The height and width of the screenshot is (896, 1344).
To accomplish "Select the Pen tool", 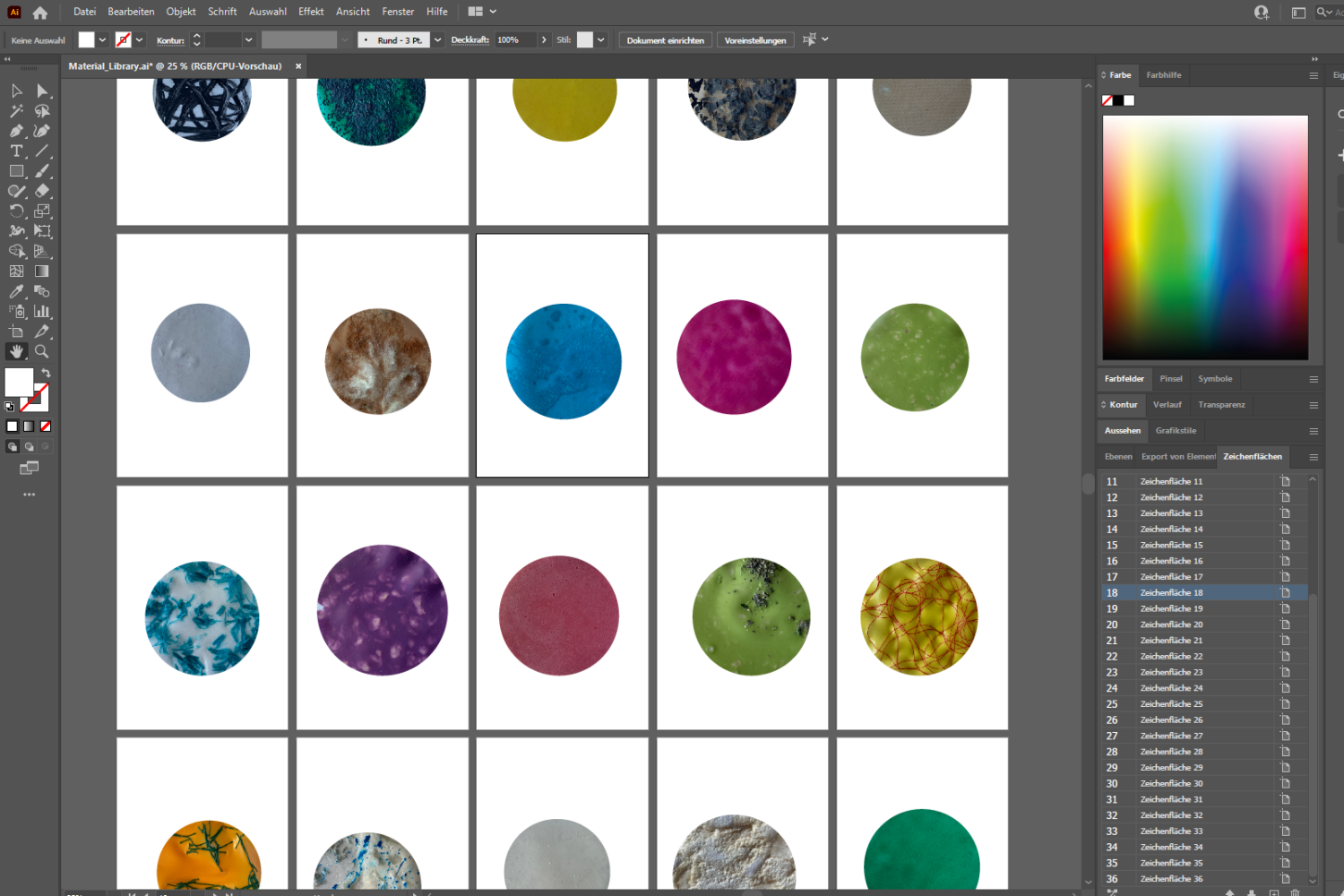I will point(16,131).
